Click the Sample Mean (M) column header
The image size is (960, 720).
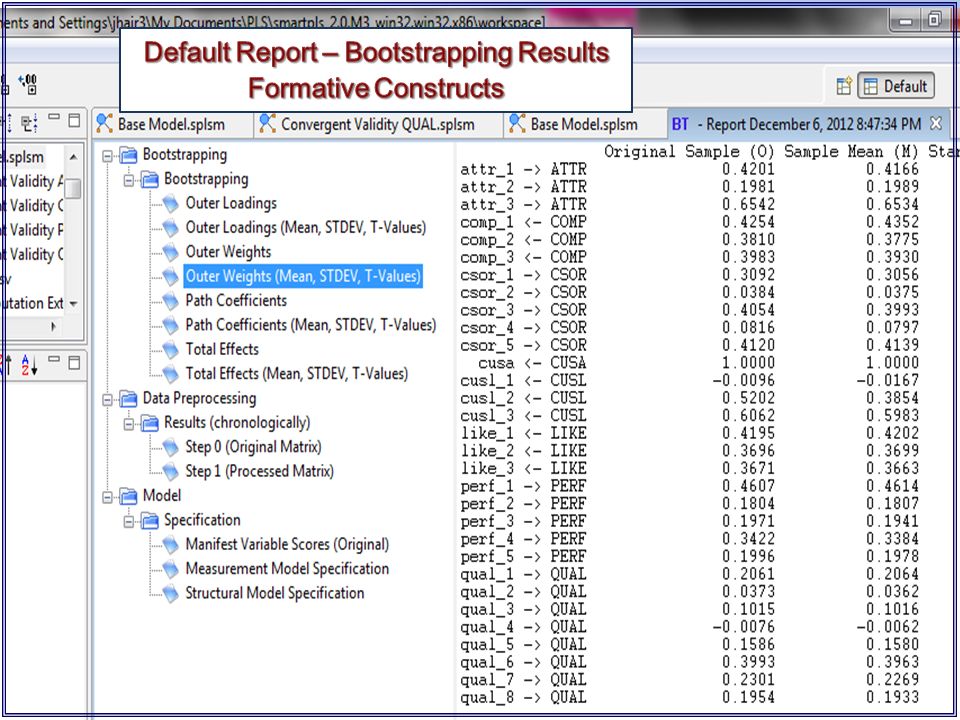point(852,151)
